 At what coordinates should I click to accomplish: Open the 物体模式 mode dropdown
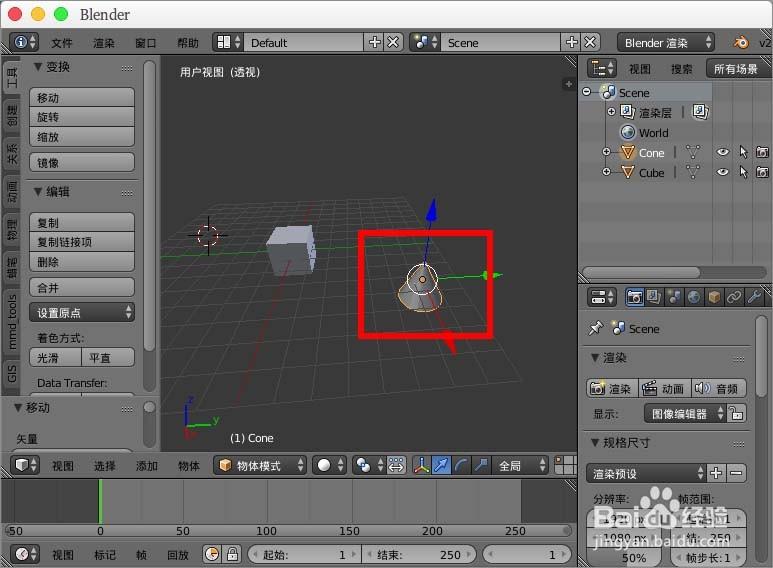(x=260, y=465)
